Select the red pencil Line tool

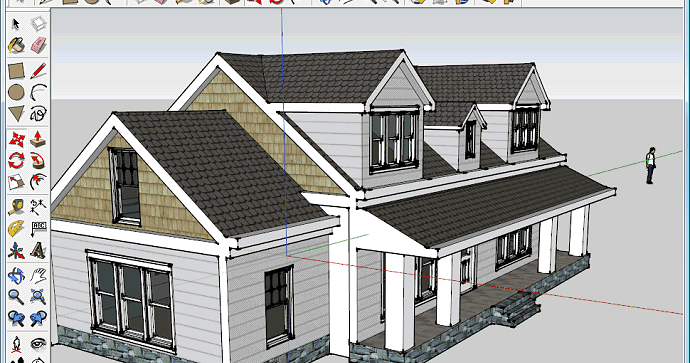click(38, 71)
